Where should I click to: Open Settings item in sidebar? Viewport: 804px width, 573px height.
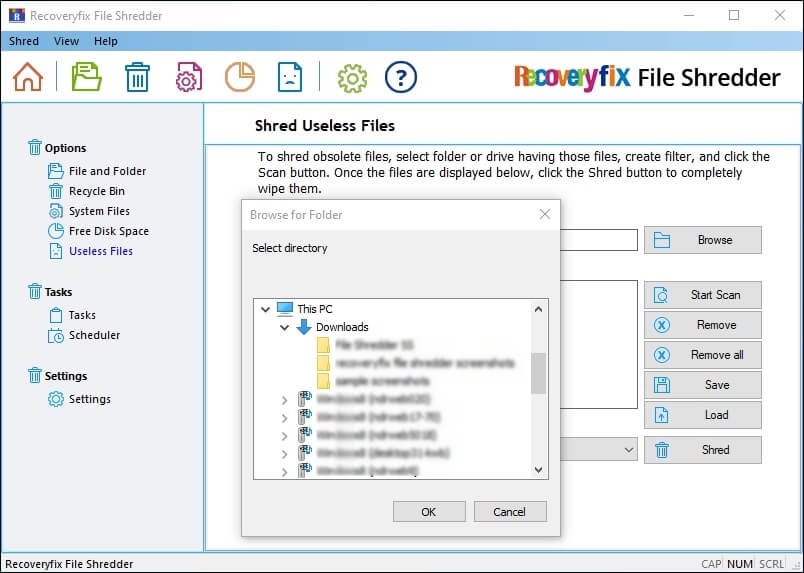(x=79, y=399)
